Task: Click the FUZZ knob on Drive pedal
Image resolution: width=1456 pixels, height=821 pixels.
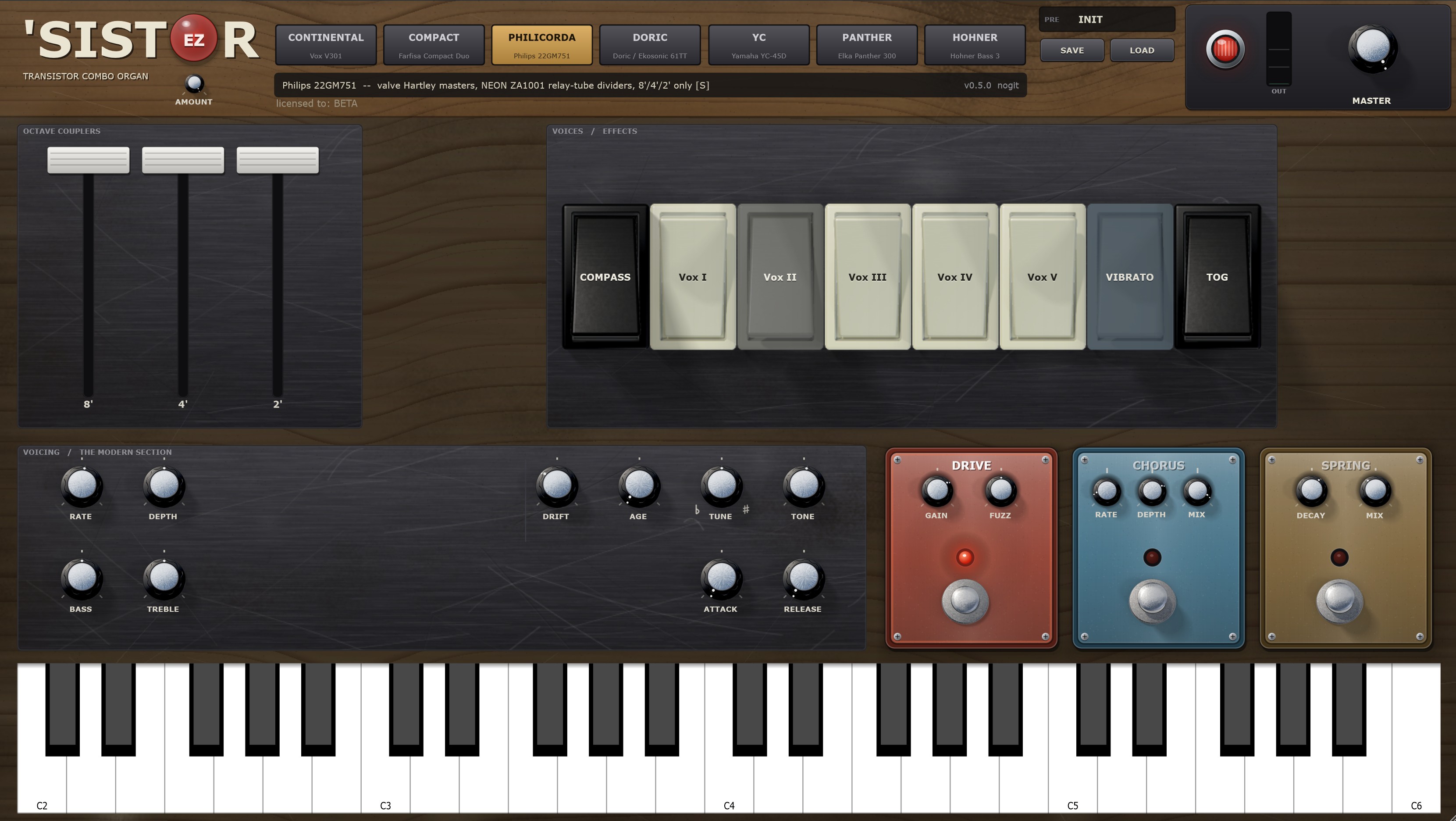Action: pos(1000,491)
